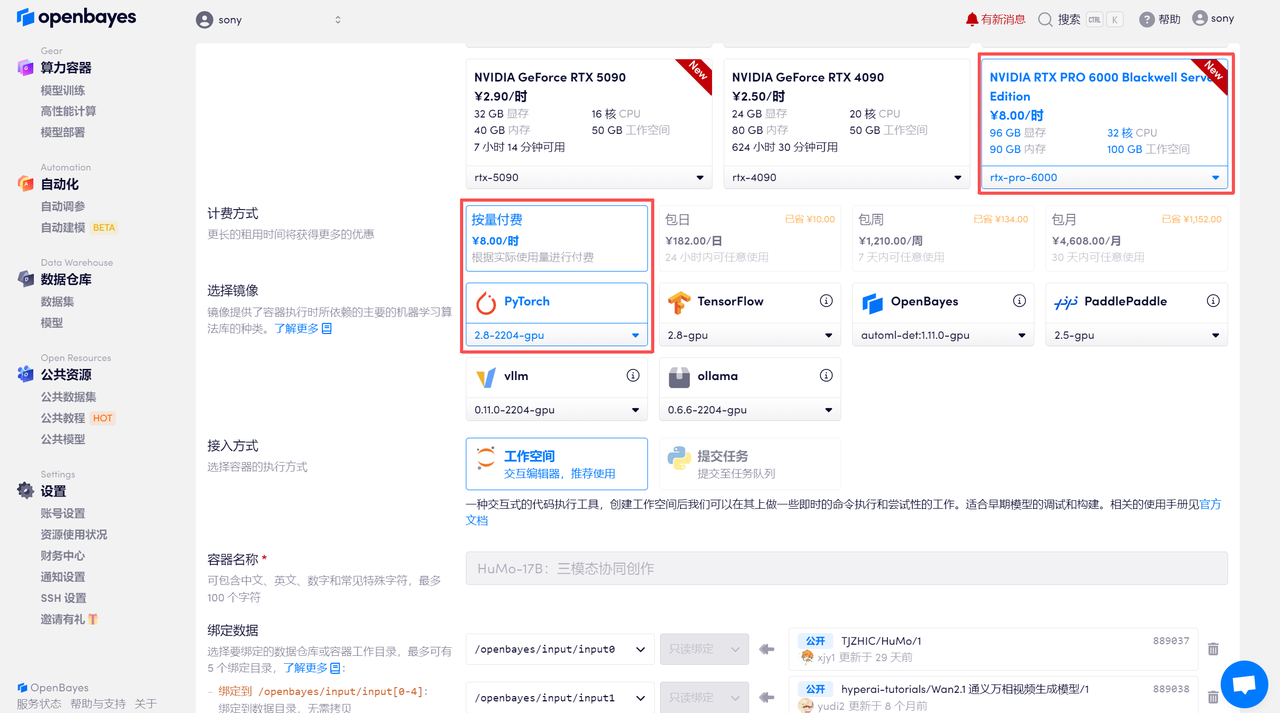Click the OpenBayes image info icon
The height and width of the screenshot is (713, 1280).
(1019, 301)
